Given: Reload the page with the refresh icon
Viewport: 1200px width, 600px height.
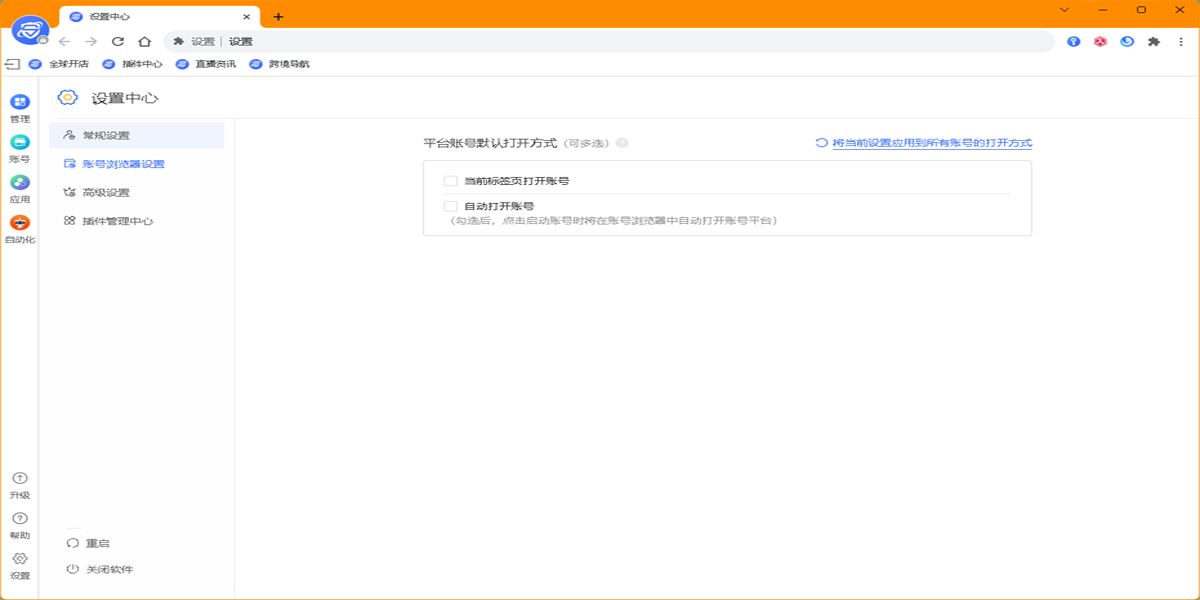Looking at the screenshot, I should coord(118,42).
